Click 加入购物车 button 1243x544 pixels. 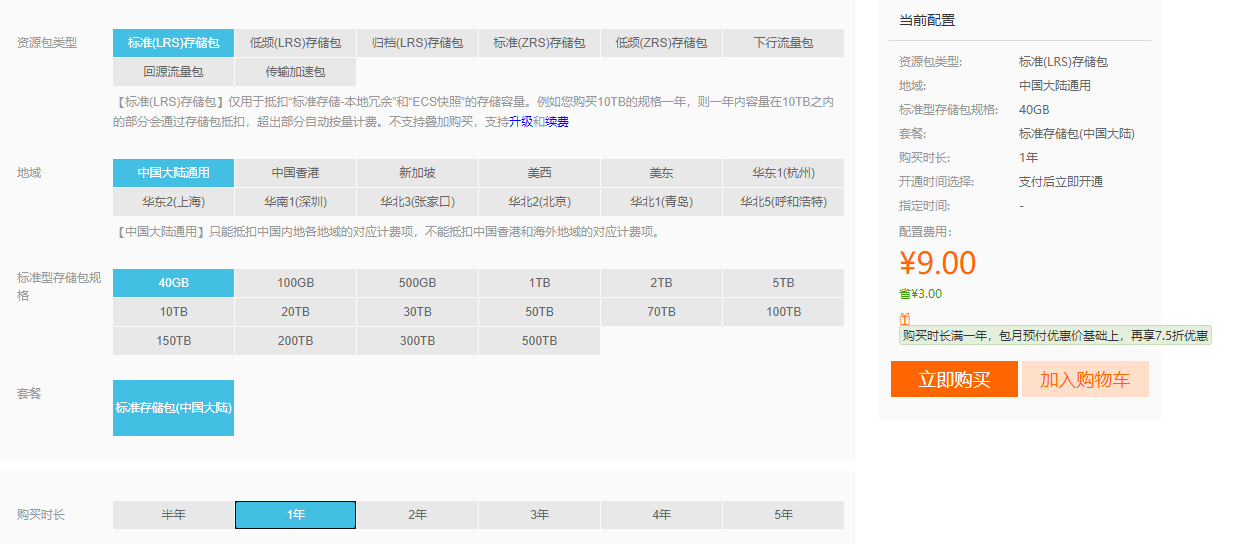pyautogui.click(x=1085, y=380)
